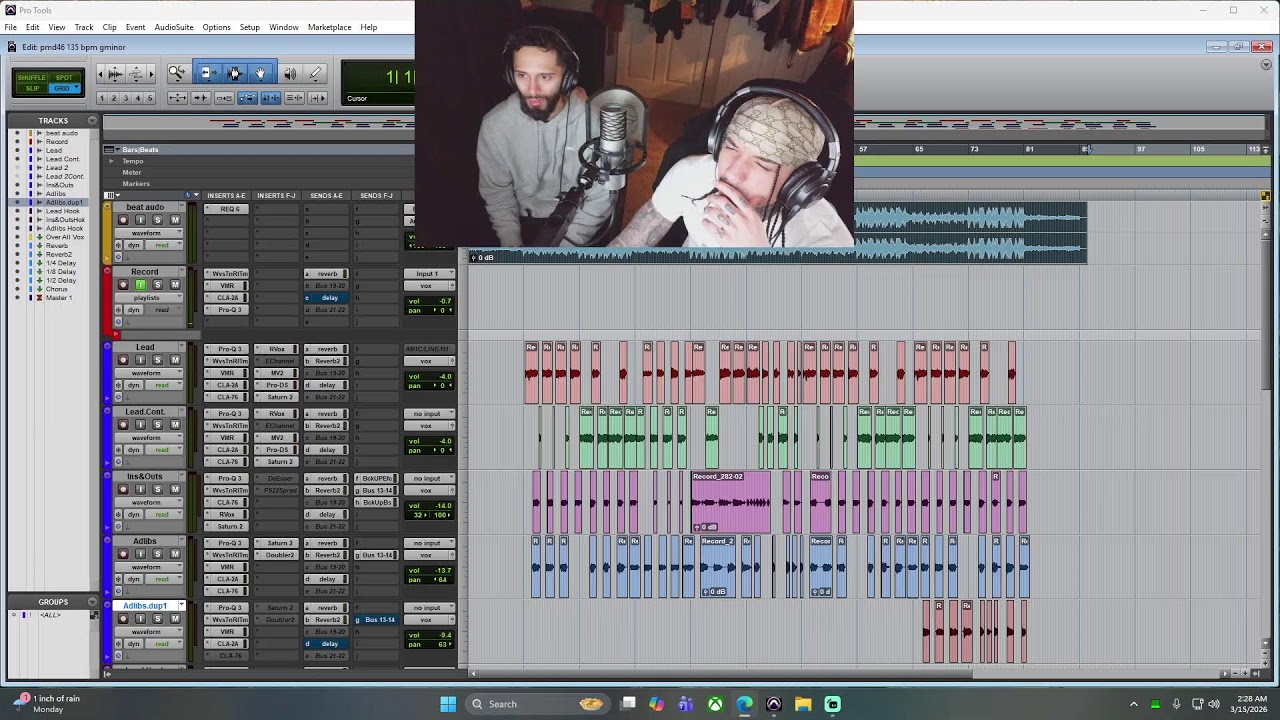This screenshot has height=720, width=1280.
Task: Open File Explorer from the taskbar
Action: [x=803, y=704]
